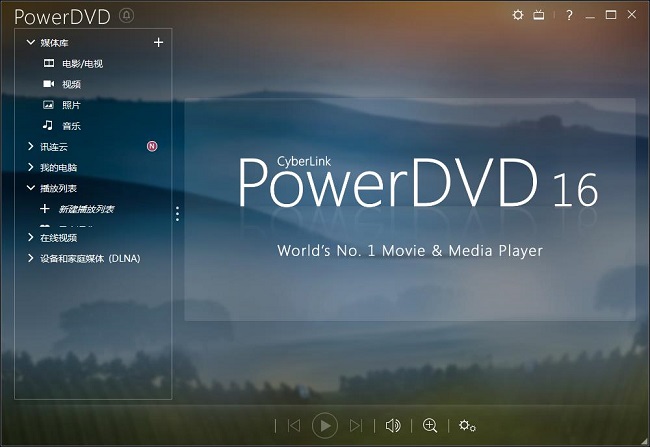Expand the 讯连云 section
The width and height of the screenshot is (650, 447).
click(x=30, y=146)
